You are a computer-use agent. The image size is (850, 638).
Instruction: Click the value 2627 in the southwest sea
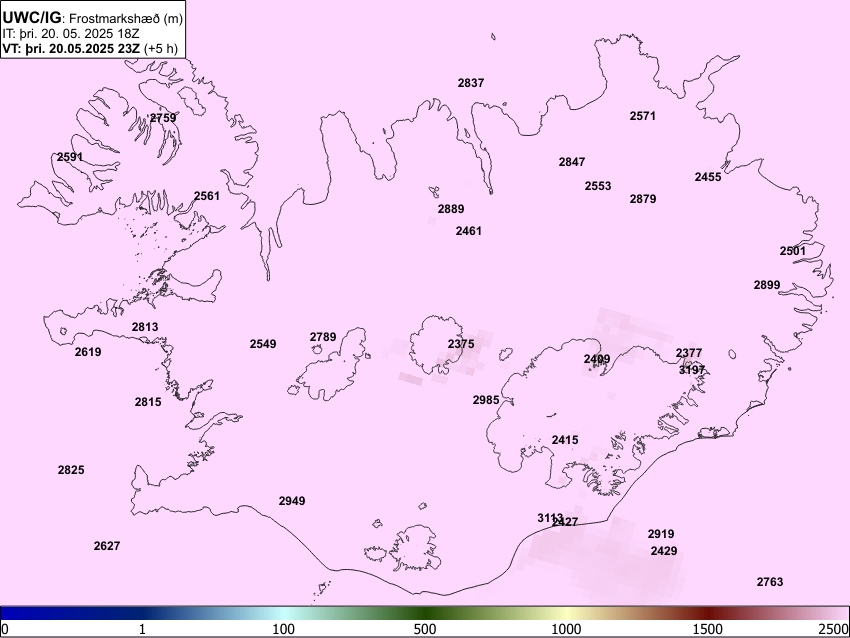[107, 546]
